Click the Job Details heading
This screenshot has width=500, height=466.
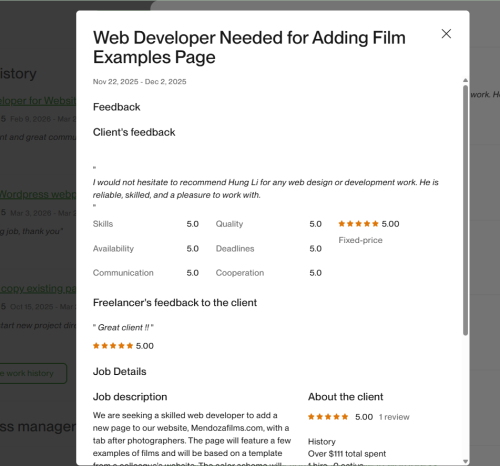(x=120, y=371)
